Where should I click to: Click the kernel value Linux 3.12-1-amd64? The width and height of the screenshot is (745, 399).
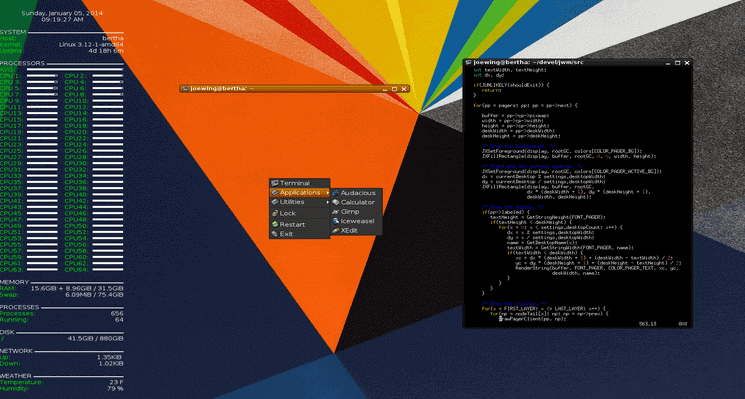tap(91, 45)
